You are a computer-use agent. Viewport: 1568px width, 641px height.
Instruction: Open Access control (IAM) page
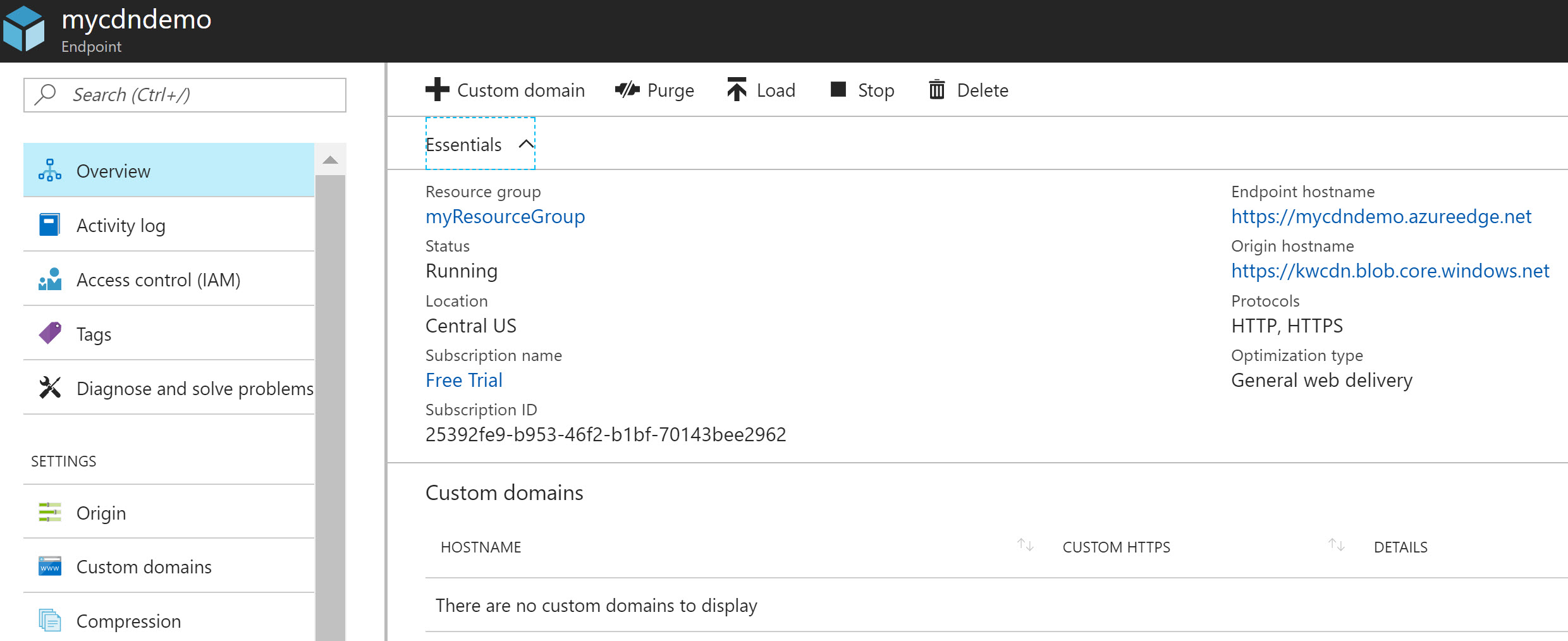coord(169,279)
